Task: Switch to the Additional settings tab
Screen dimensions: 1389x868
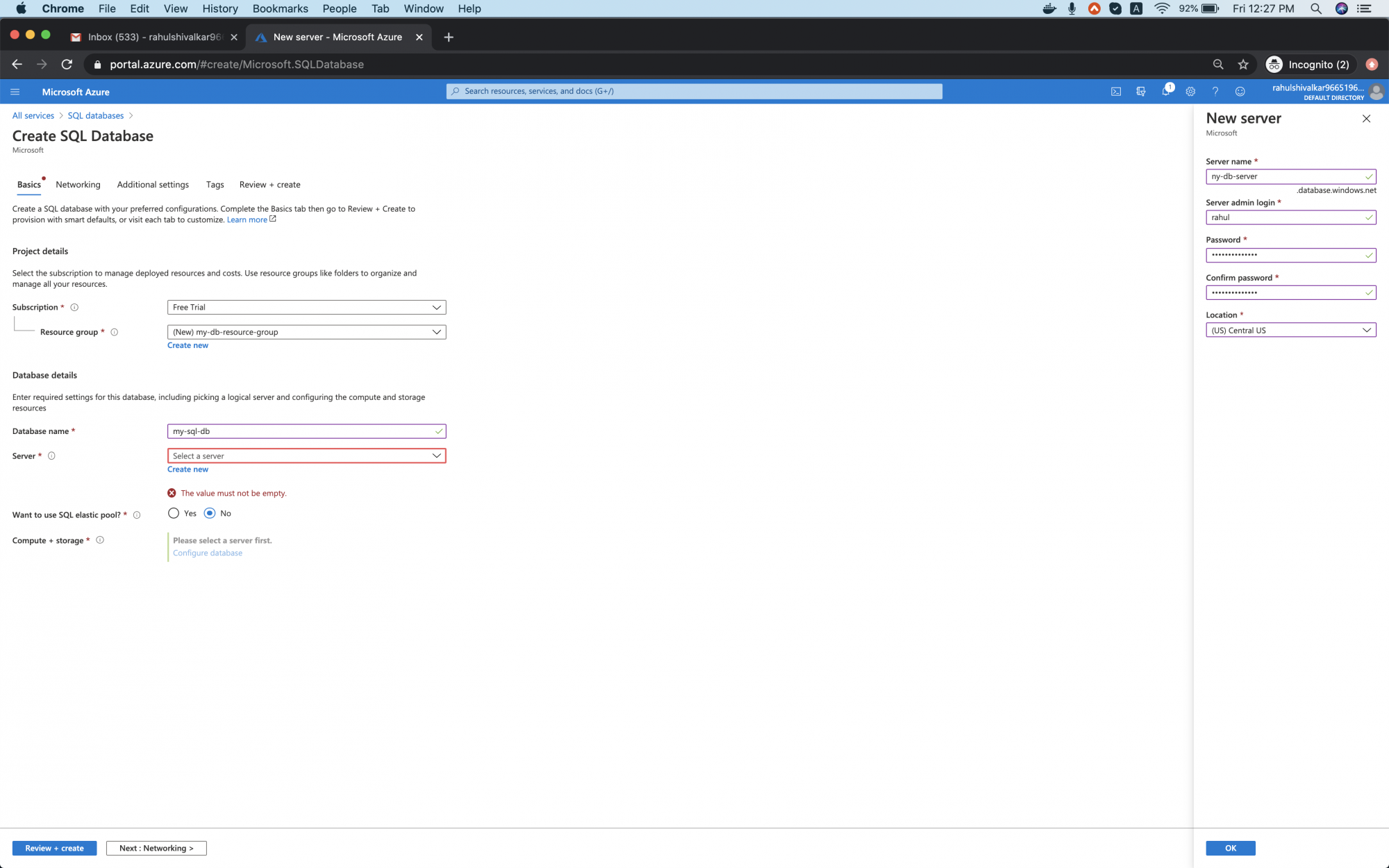Action: [153, 185]
